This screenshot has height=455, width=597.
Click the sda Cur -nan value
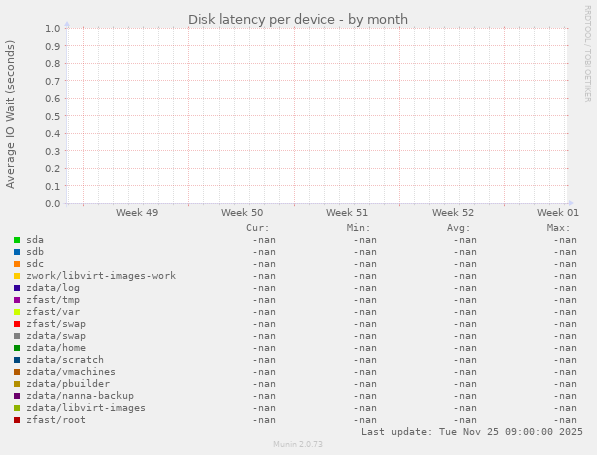[264, 240]
